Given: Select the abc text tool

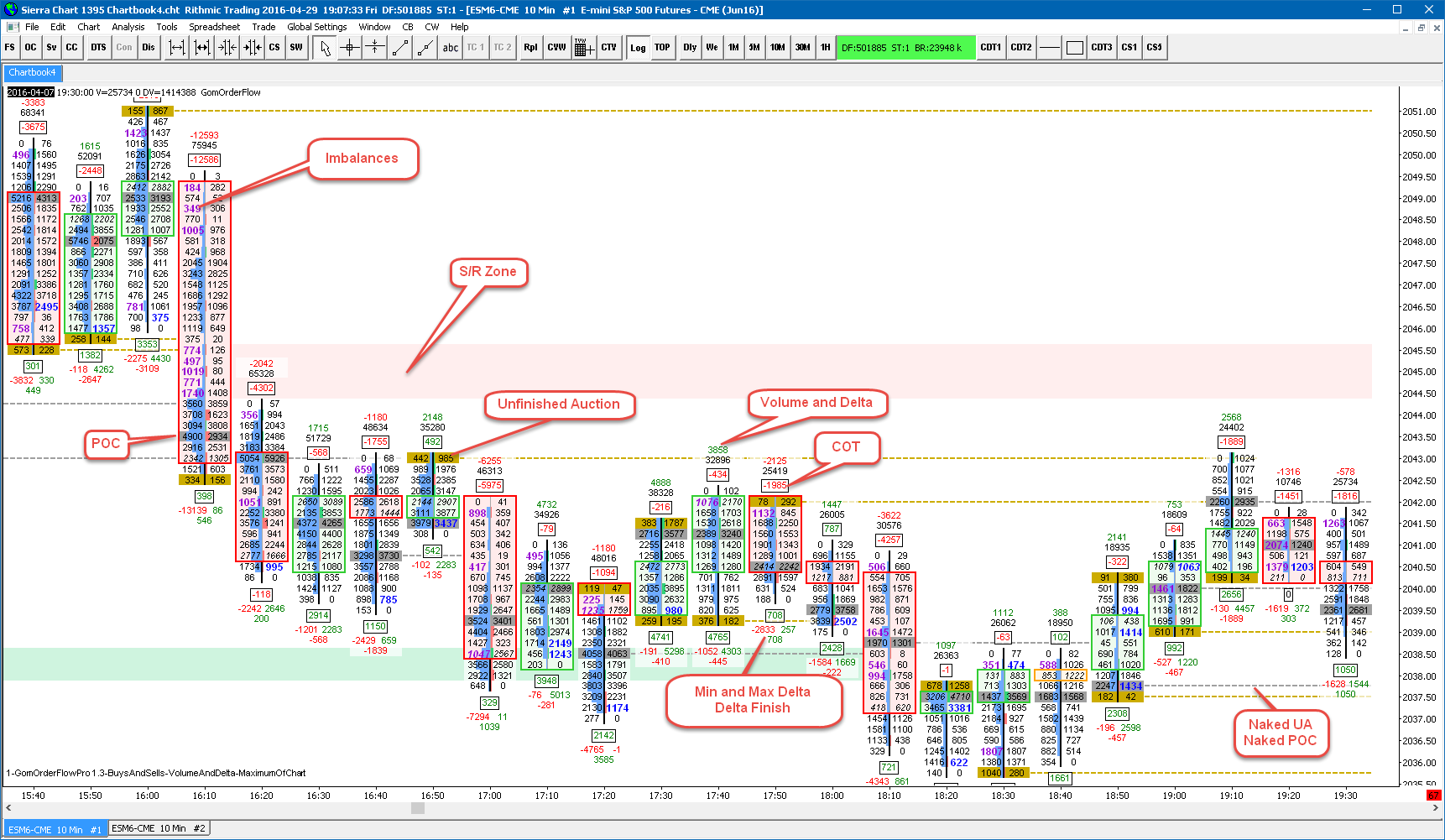Looking at the screenshot, I should [451, 48].
